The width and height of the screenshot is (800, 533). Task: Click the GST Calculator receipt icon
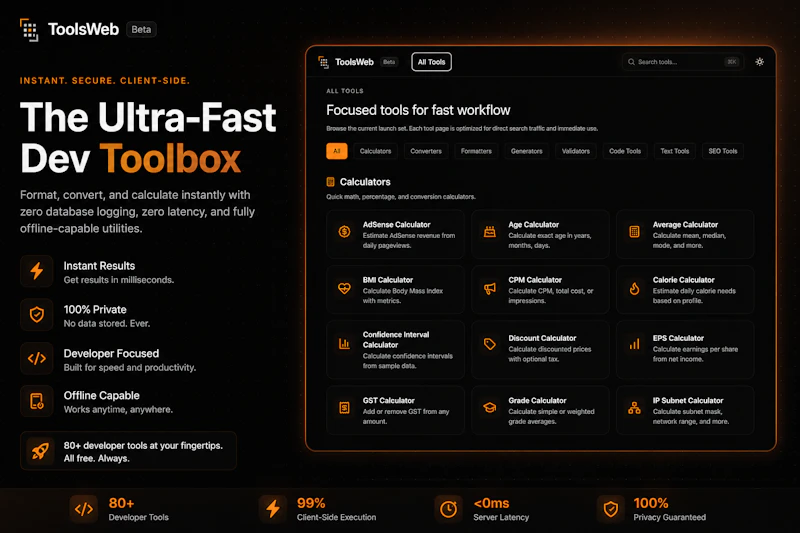[x=344, y=408]
